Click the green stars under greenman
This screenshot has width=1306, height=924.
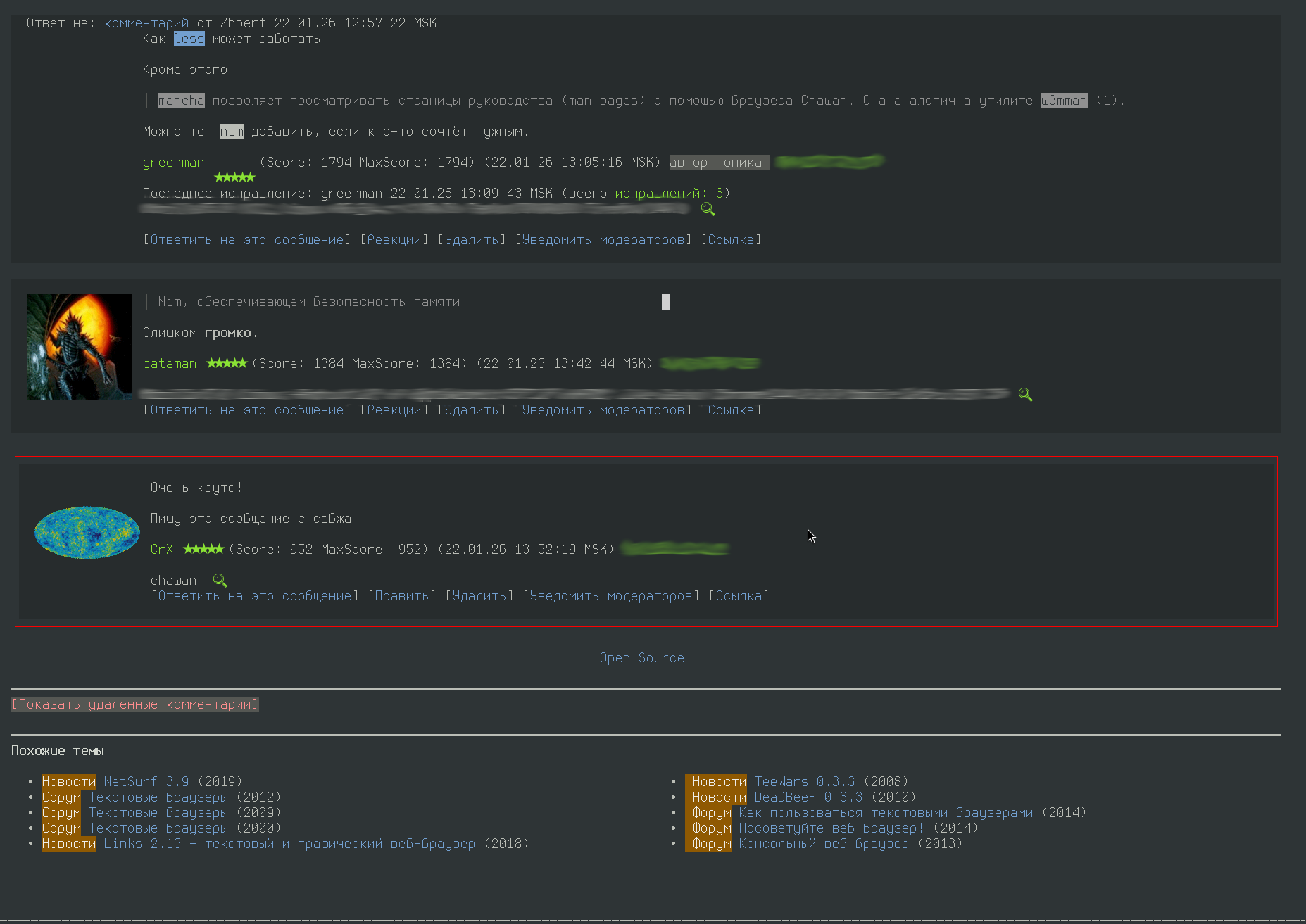(x=234, y=177)
